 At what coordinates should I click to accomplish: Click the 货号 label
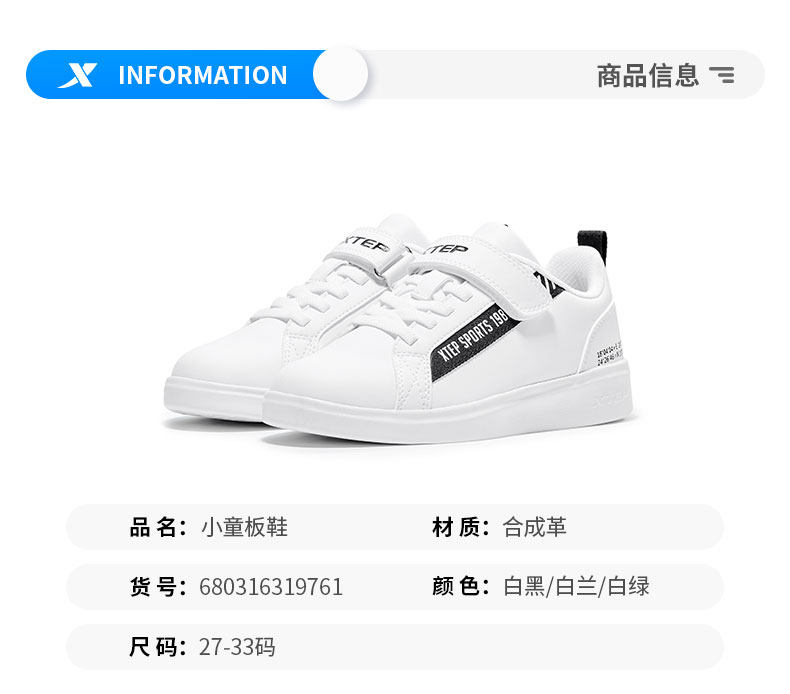(158, 587)
